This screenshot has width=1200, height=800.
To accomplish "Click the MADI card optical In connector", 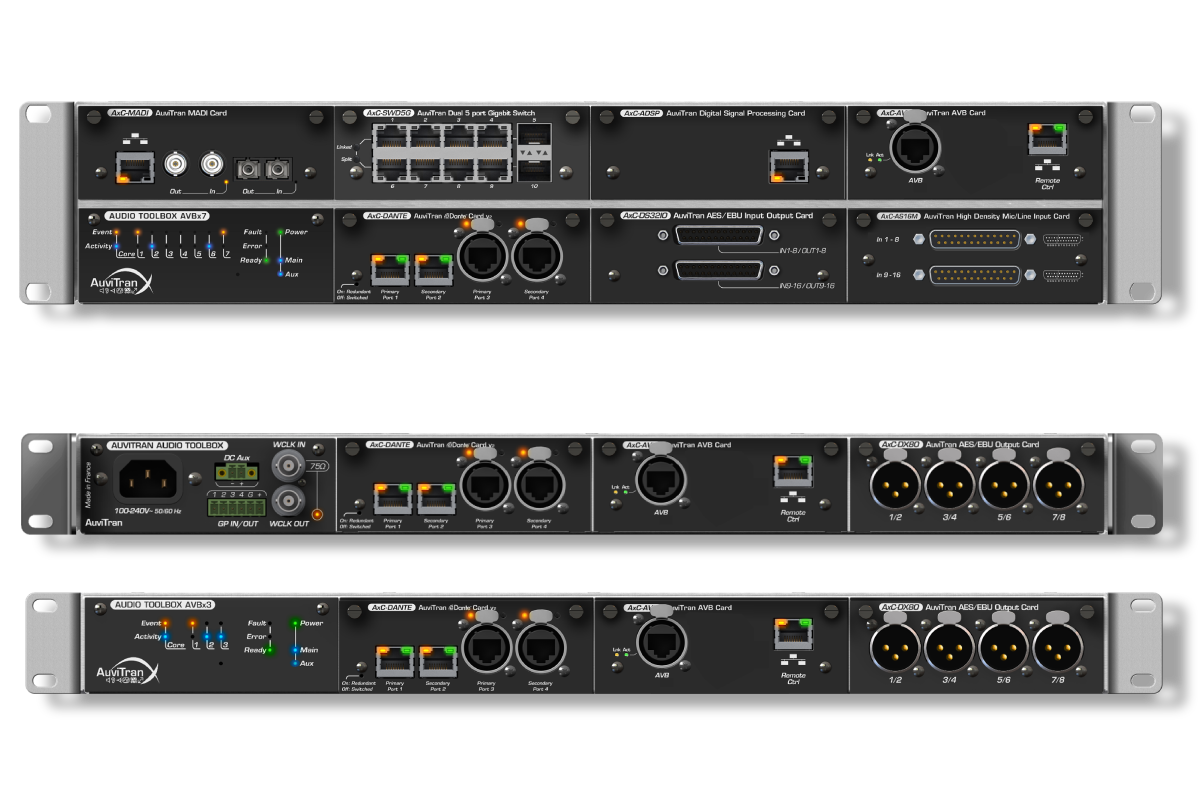I will (x=278, y=168).
